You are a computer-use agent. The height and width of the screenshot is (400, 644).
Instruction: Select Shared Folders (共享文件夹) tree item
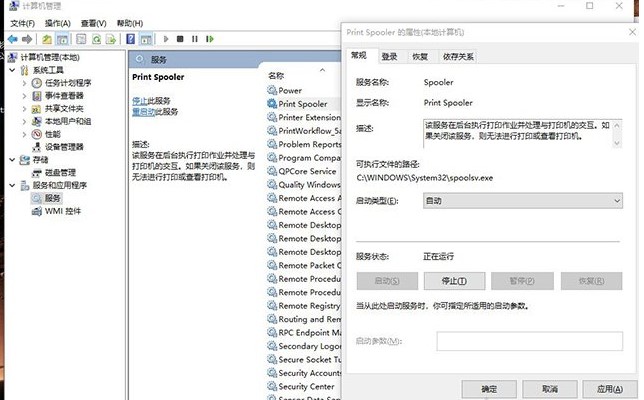point(64,108)
